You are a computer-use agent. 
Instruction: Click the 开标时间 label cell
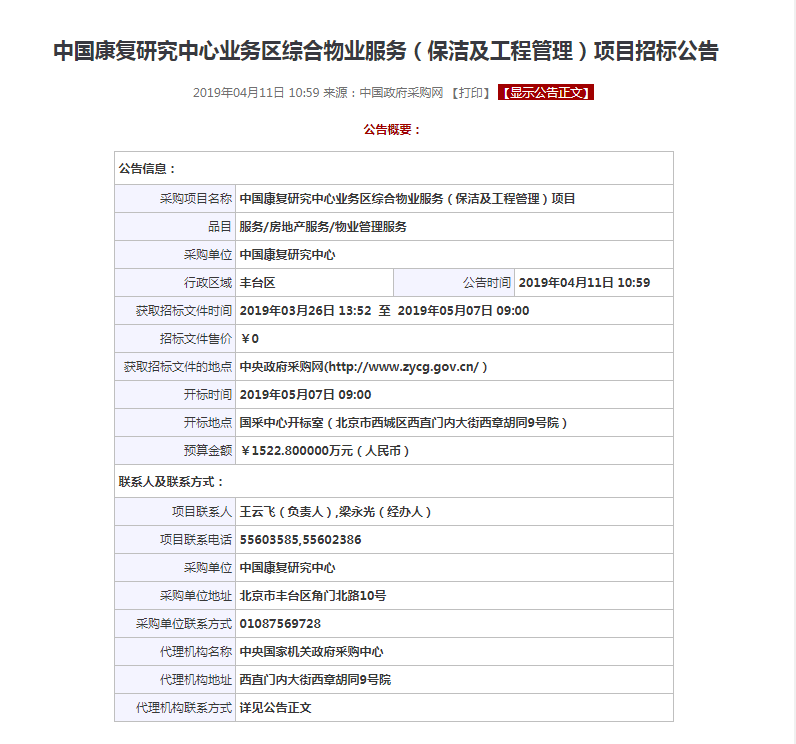pos(175,395)
